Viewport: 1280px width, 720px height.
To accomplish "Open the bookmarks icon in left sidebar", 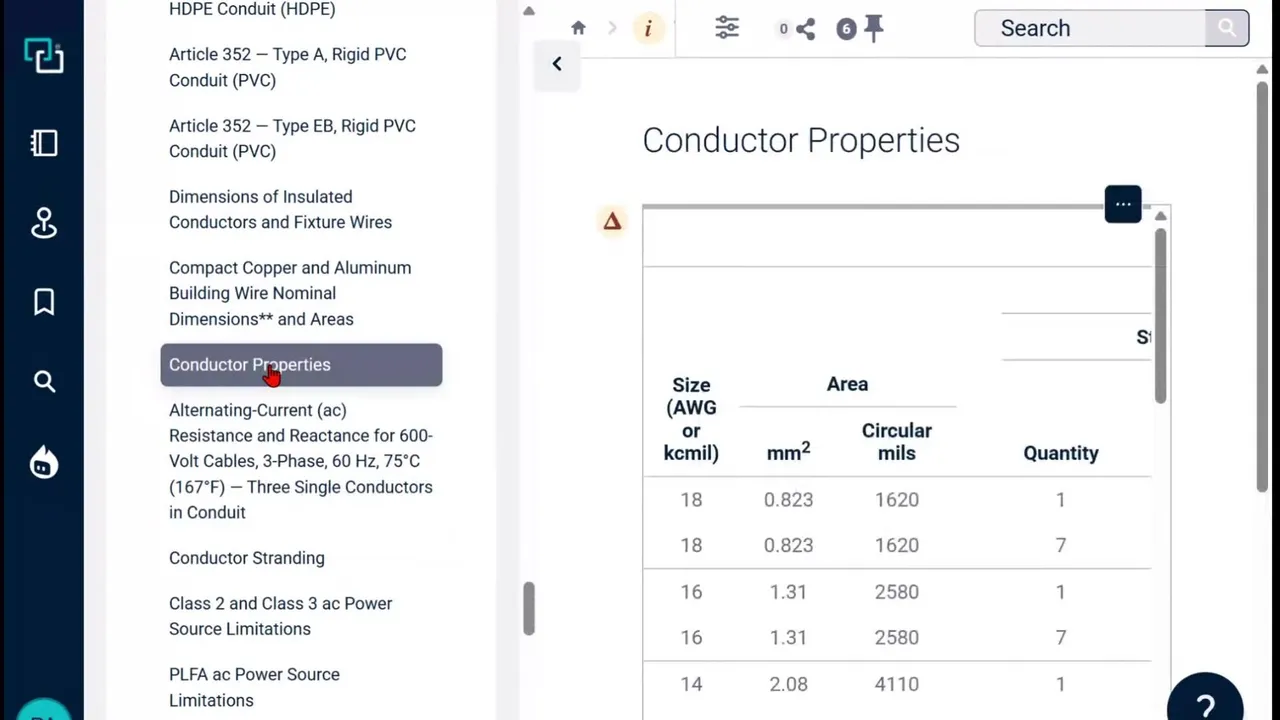I will tap(44, 302).
